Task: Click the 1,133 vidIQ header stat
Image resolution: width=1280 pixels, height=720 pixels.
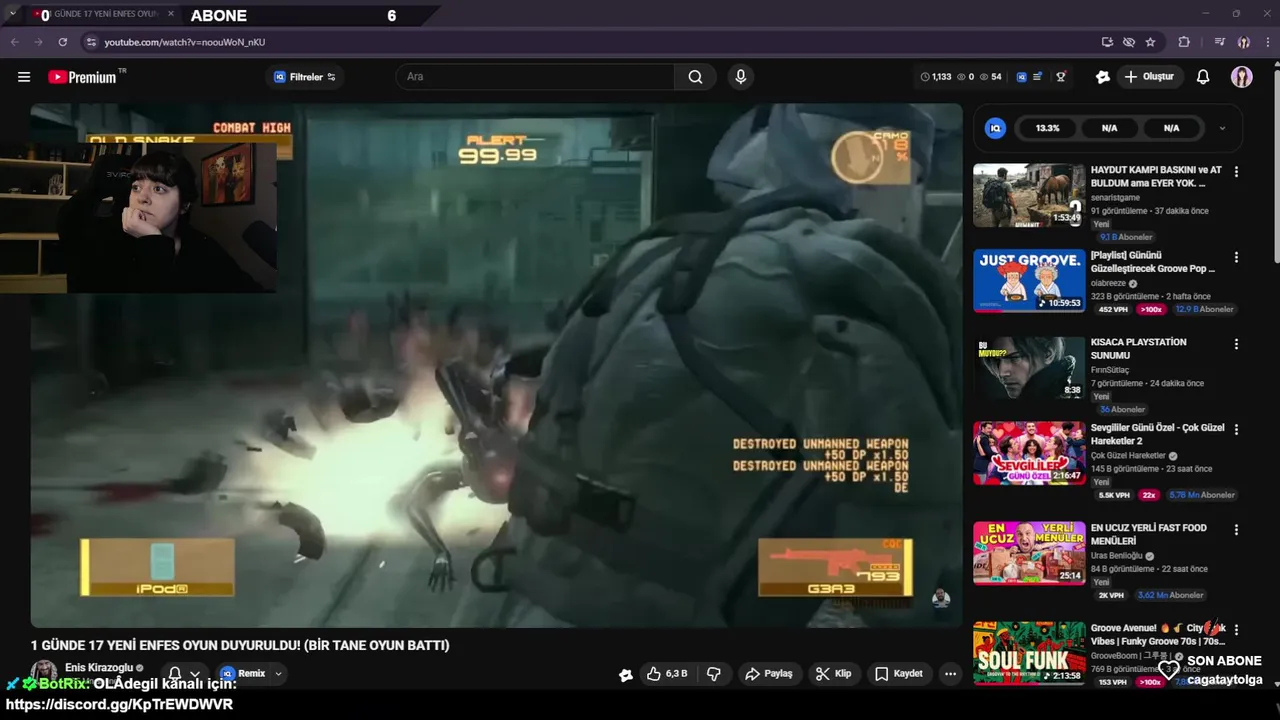Action: 936,77
